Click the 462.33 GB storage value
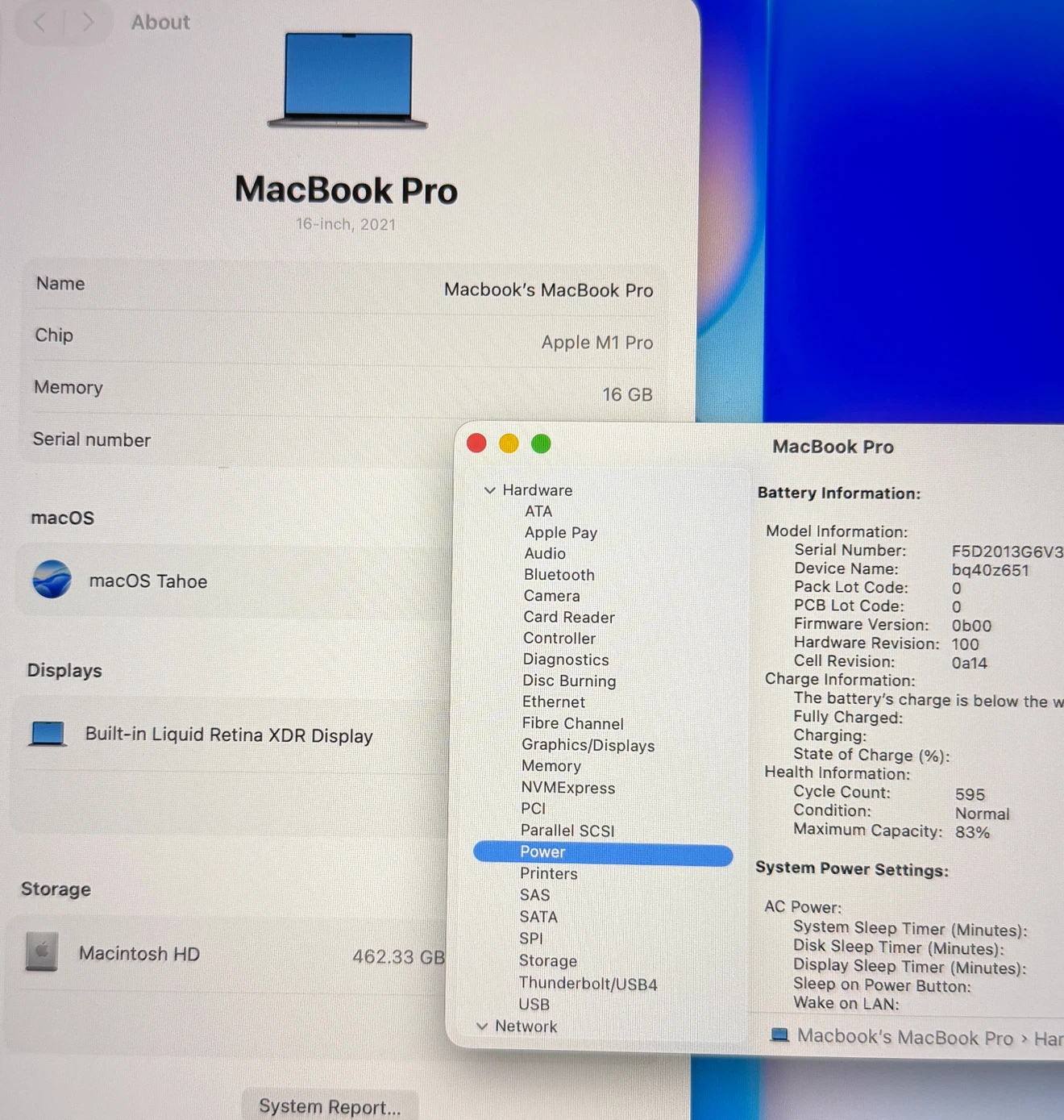Screen dimensions: 1064x1120 (399, 957)
